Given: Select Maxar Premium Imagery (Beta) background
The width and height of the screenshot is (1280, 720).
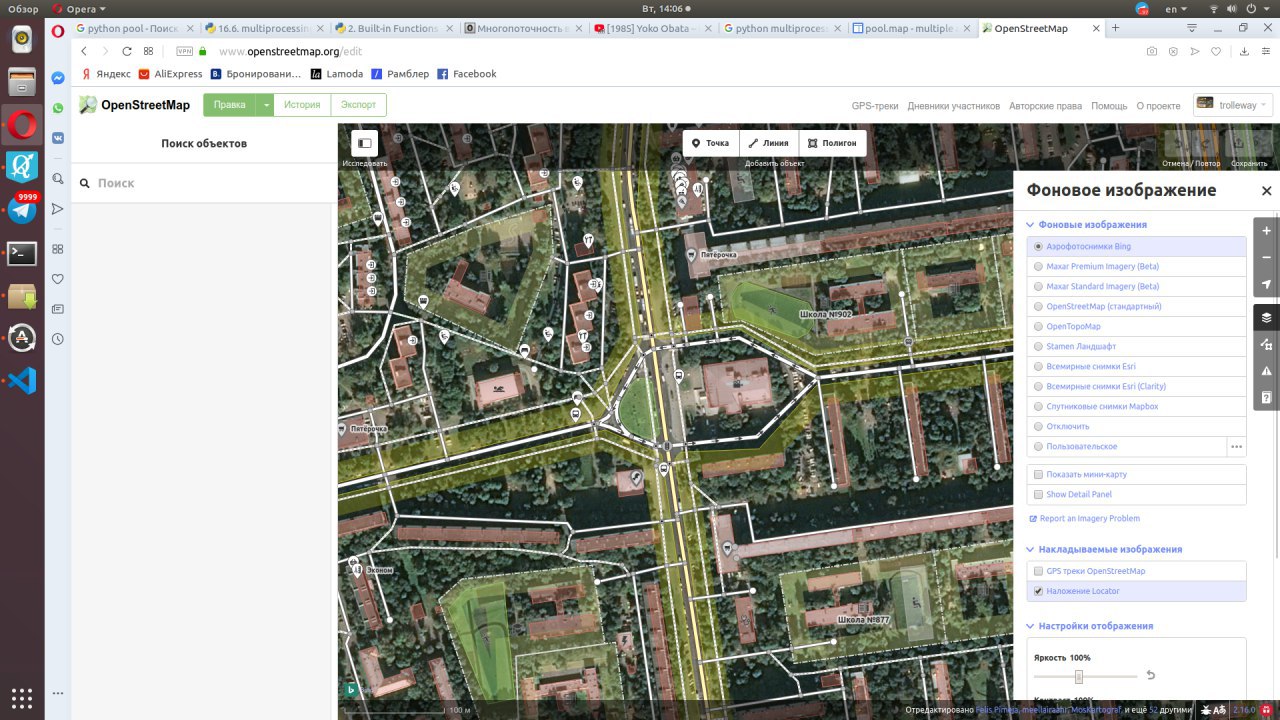Looking at the screenshot, I should [x=1137, y=266].
